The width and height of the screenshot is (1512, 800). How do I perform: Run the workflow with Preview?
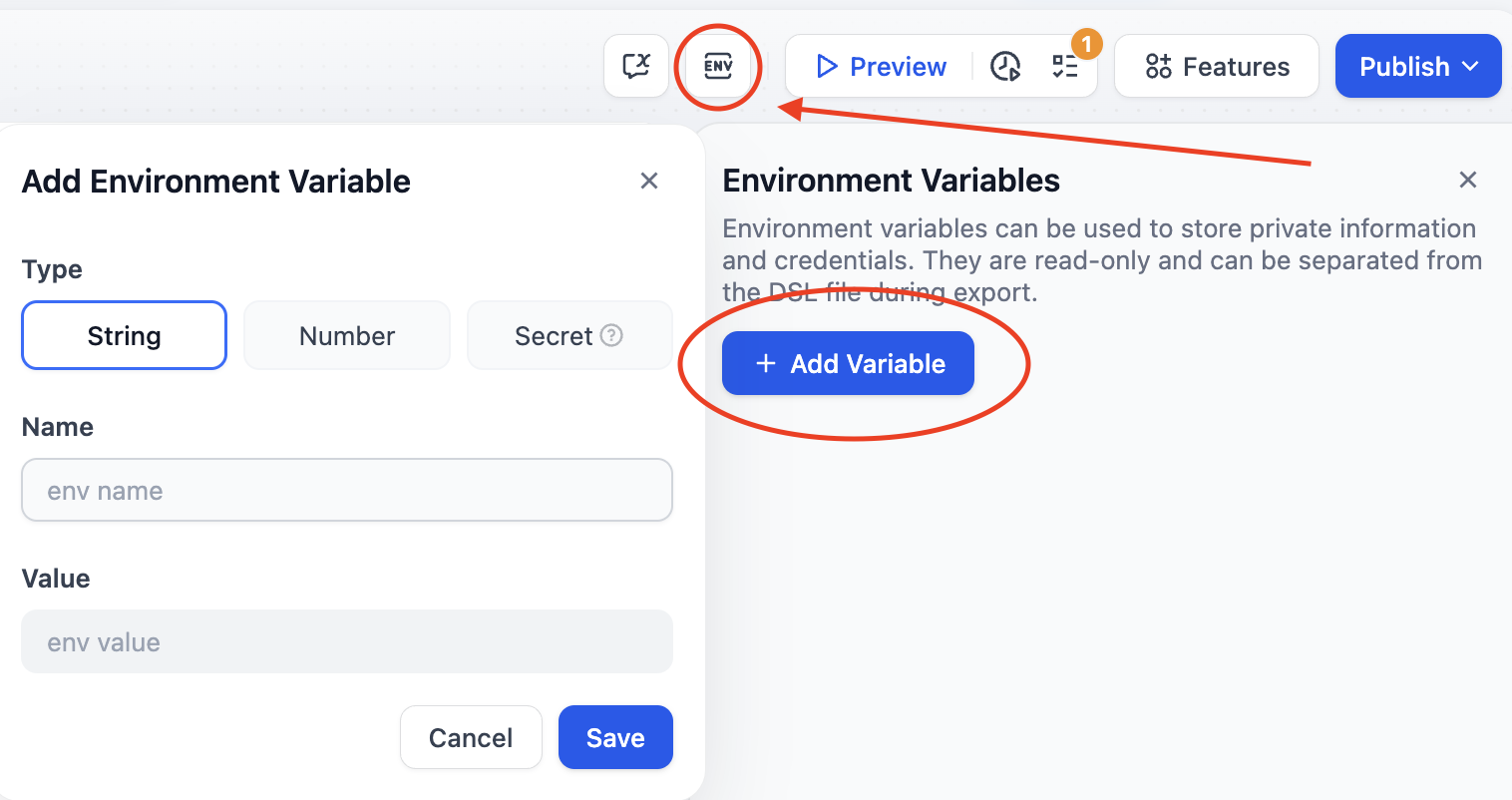click(881, 67)
